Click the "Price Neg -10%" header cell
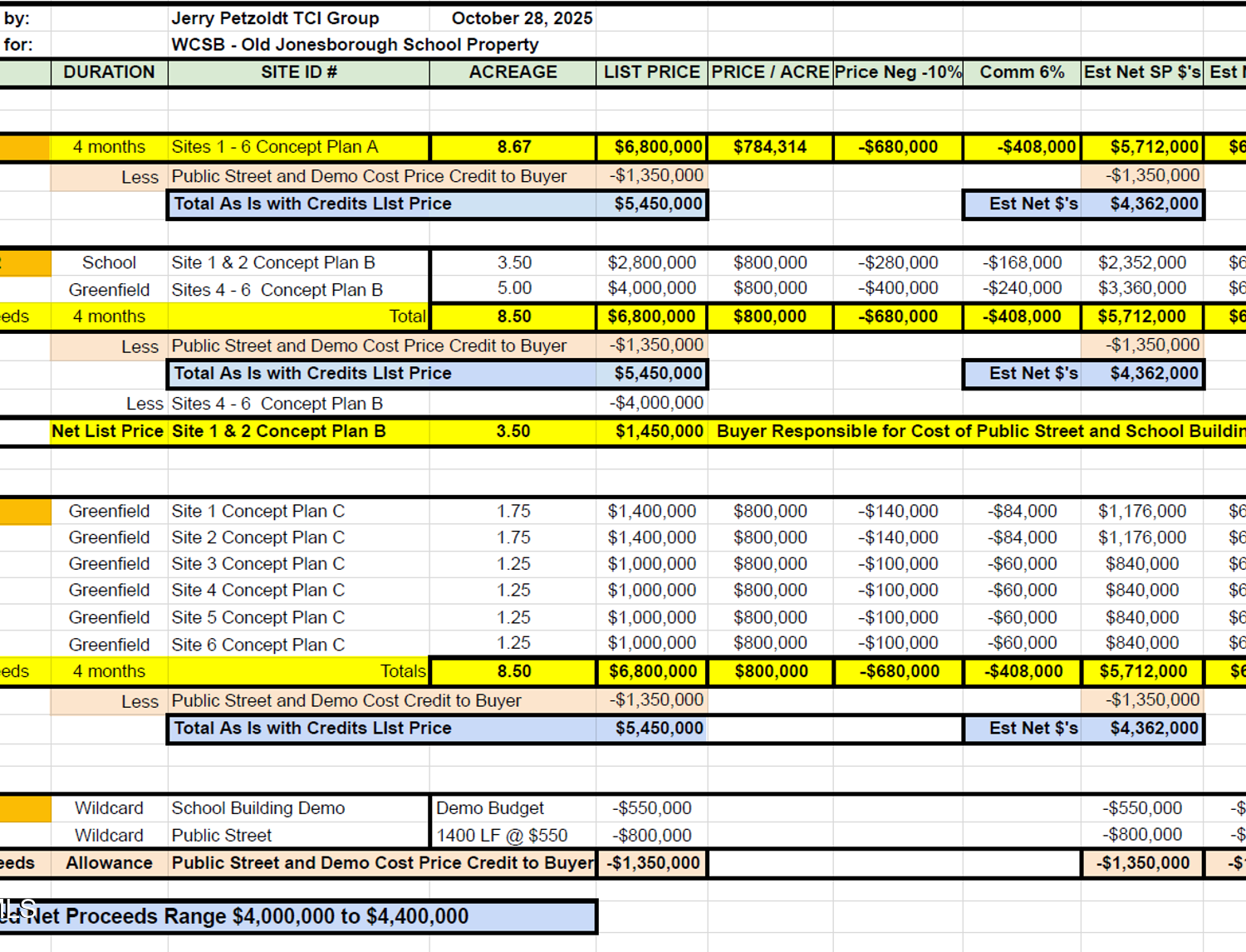This screenshot has height=952, width=1246. click(x=898, y=72)
